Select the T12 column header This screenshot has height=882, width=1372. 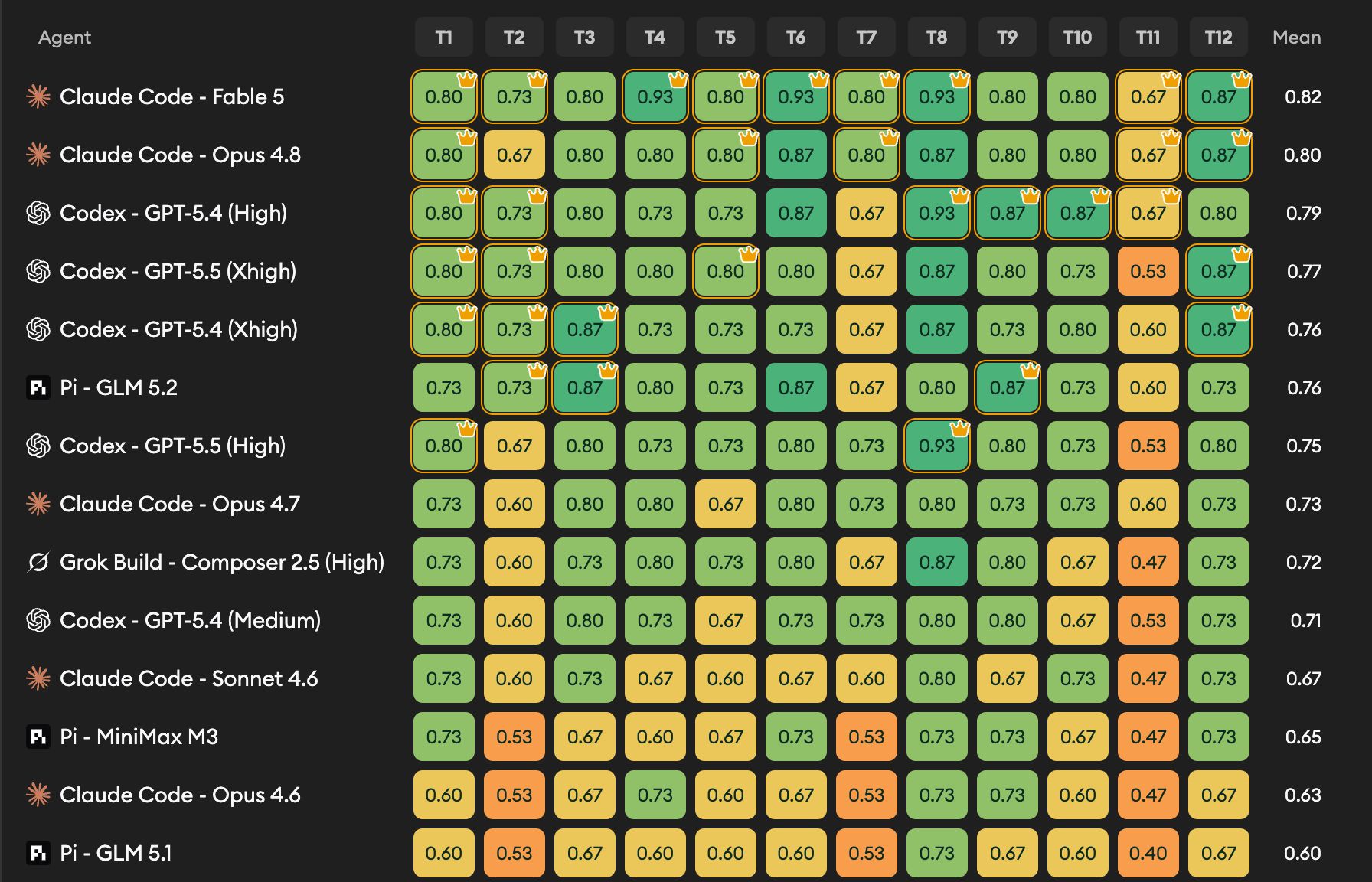1219,37
